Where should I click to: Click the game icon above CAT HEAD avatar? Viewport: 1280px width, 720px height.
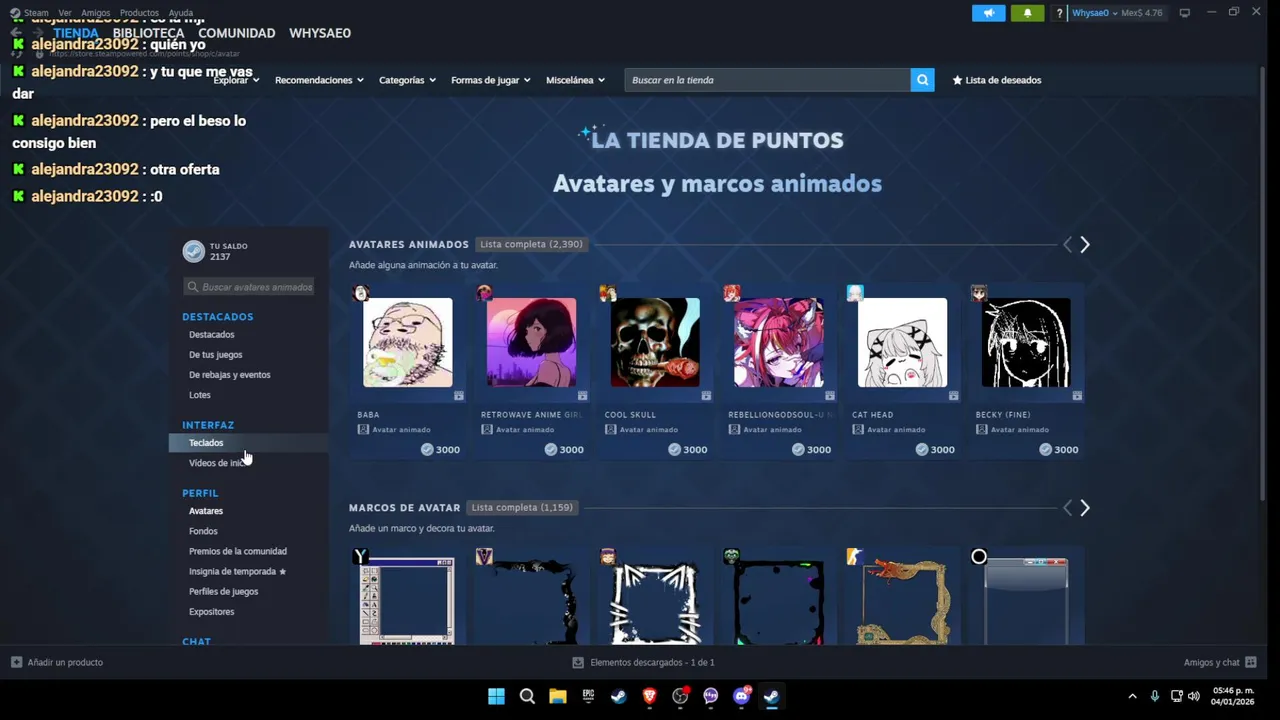pyautogui.click(x=855, y=293)
